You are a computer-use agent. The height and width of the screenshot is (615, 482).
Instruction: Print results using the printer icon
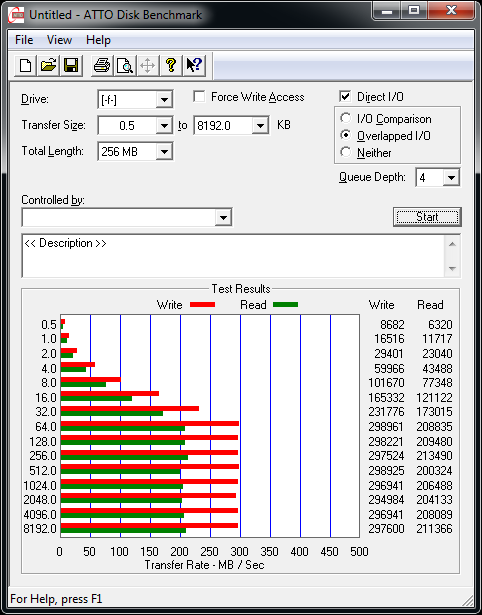pos(102,65)
